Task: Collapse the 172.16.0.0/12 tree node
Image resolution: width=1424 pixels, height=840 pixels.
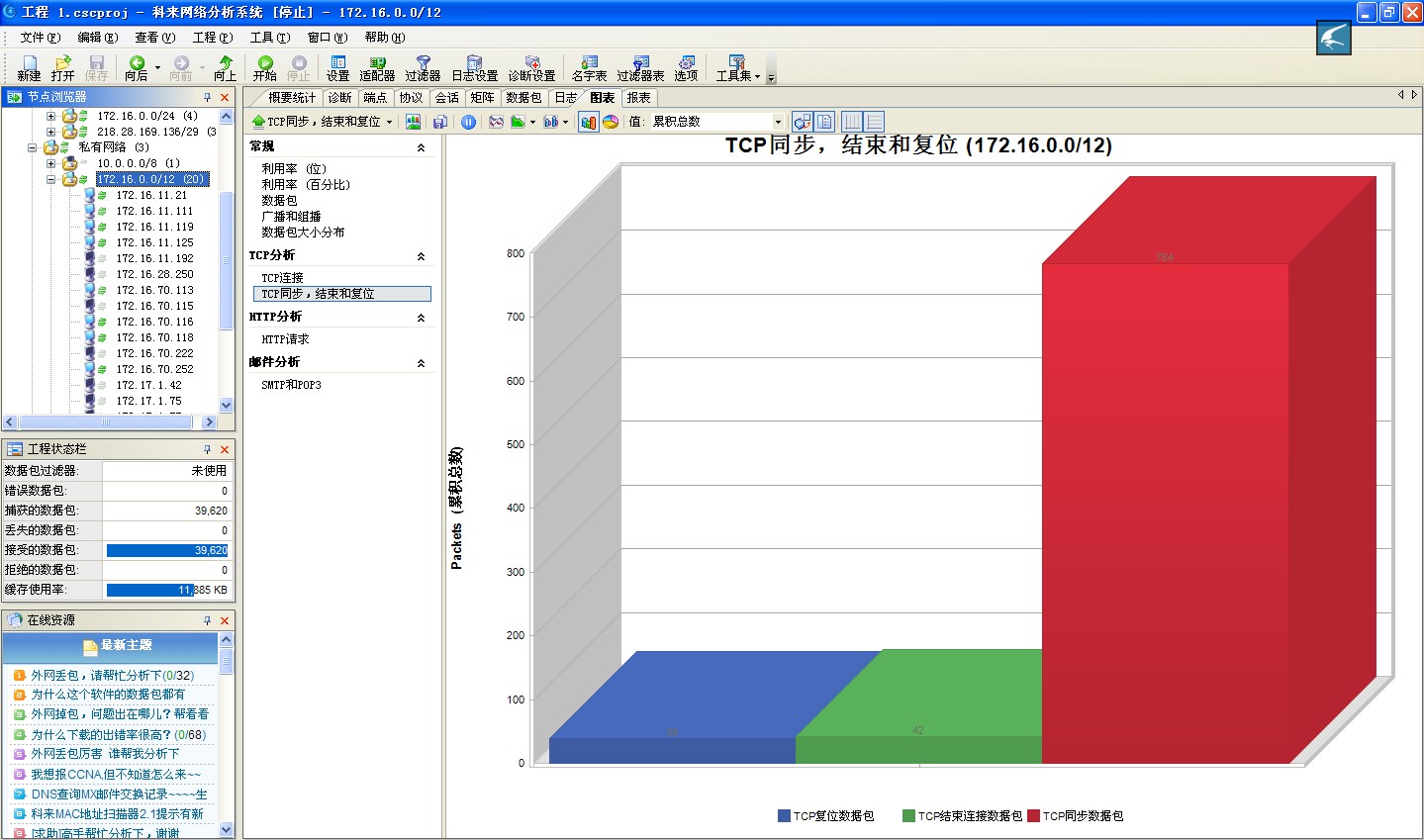Action: pos(50,179)
